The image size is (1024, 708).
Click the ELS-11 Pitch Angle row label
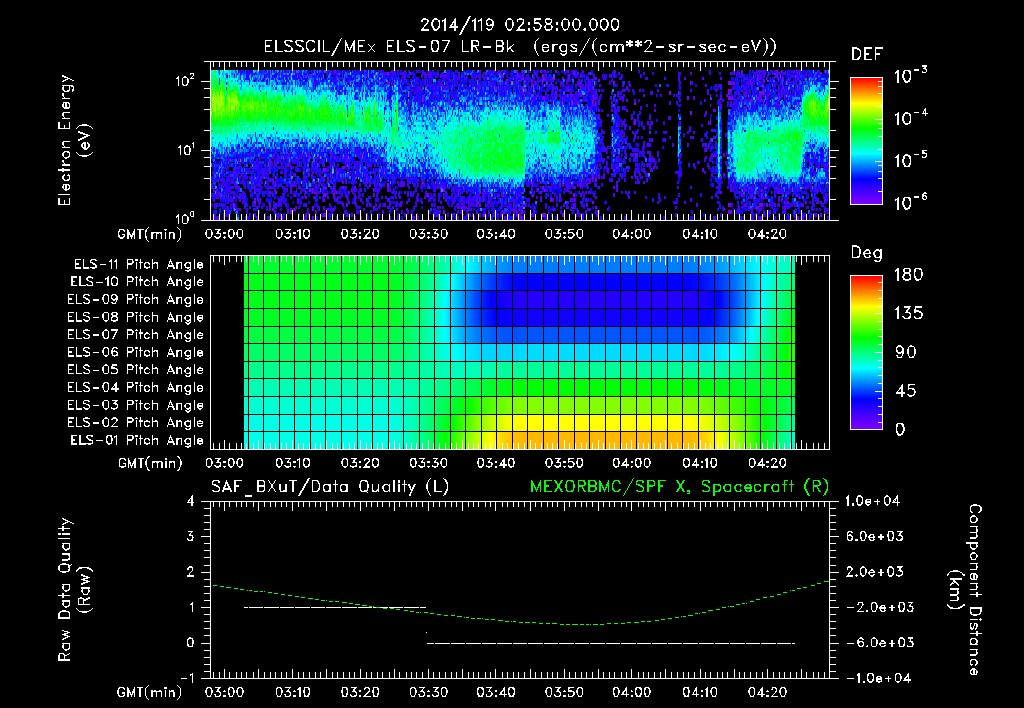tap(138, 265)
